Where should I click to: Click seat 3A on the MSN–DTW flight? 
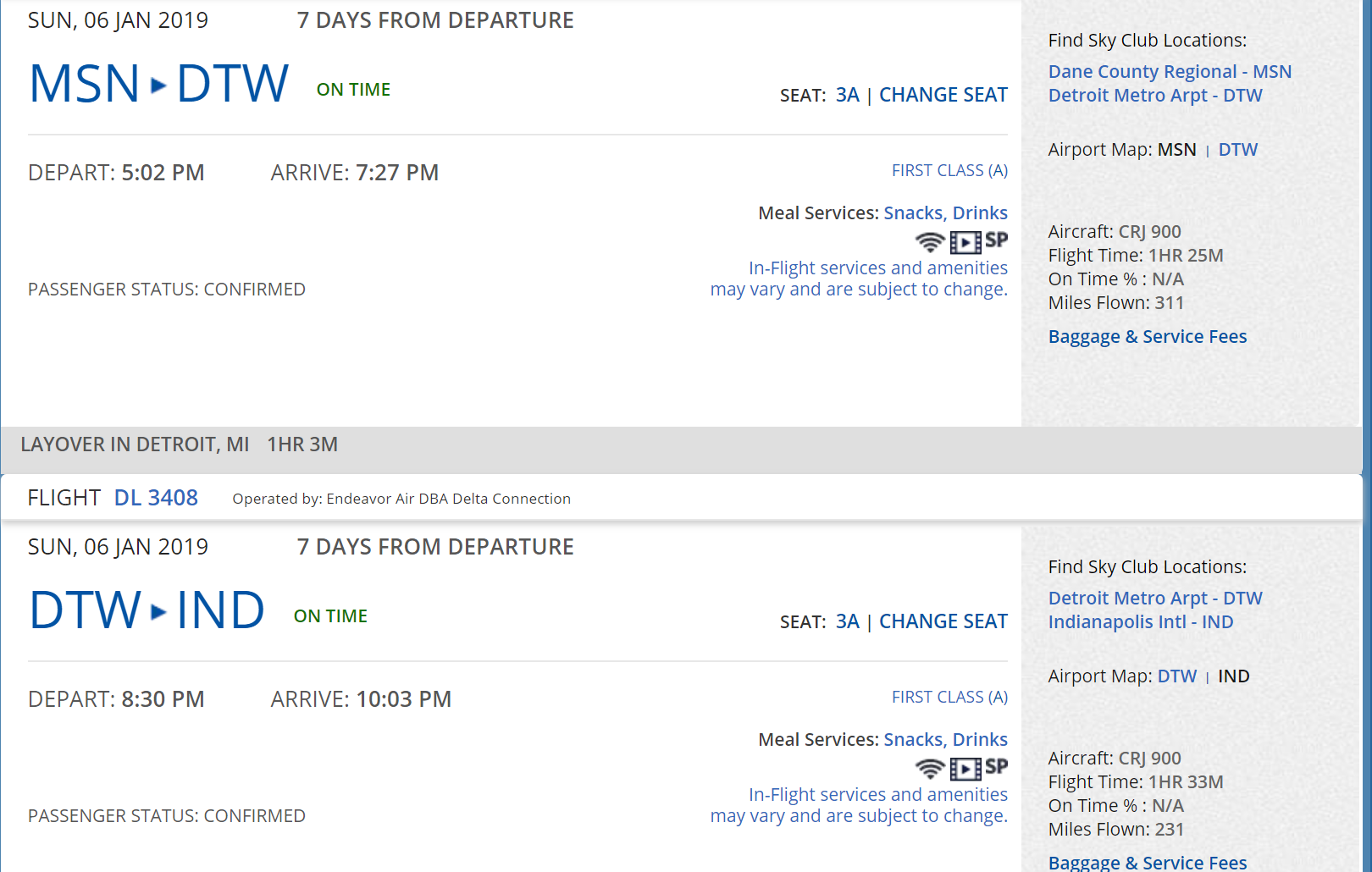847,95
